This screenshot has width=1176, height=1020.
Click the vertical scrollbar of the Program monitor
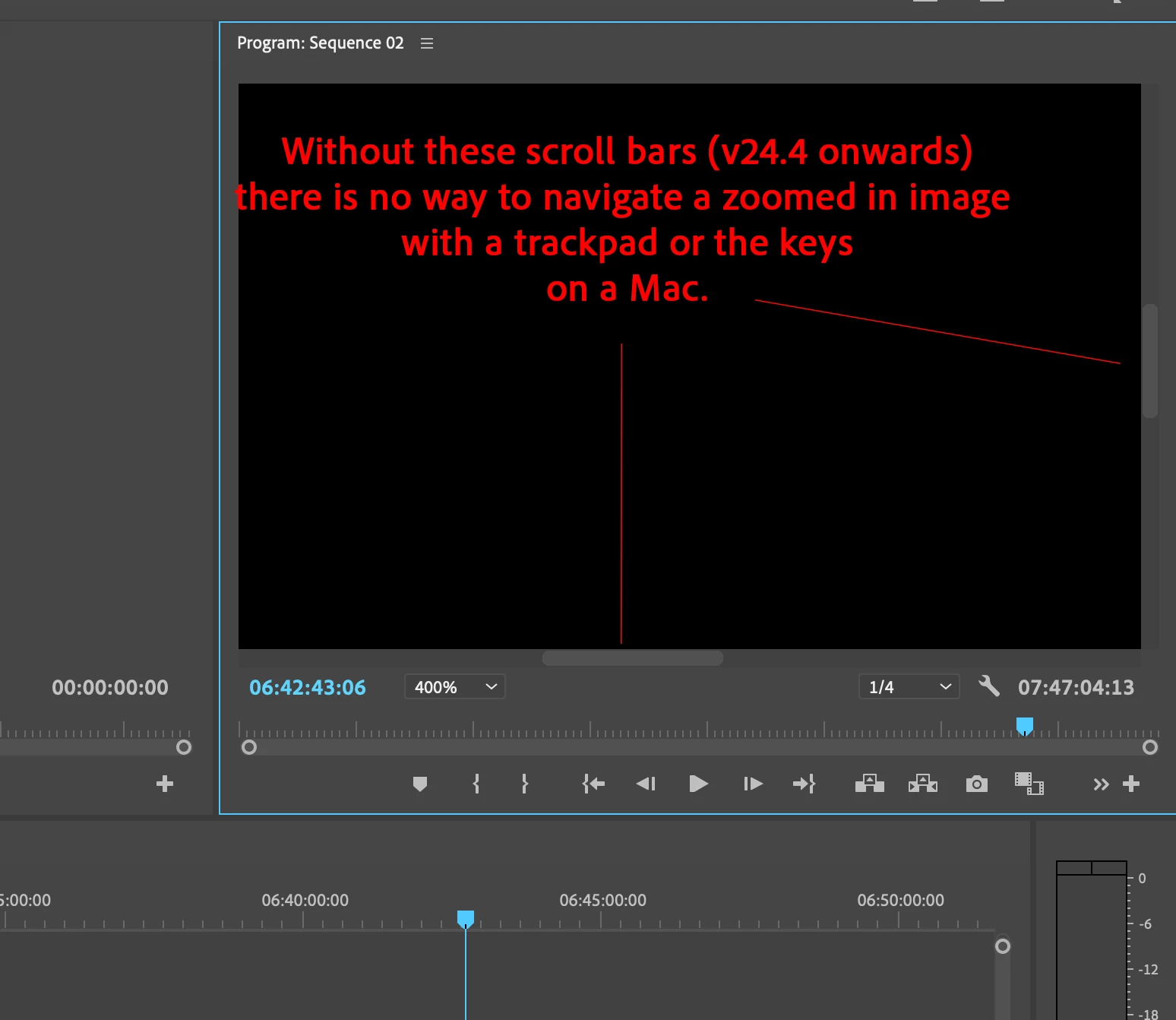click(x=1150, y=361)
